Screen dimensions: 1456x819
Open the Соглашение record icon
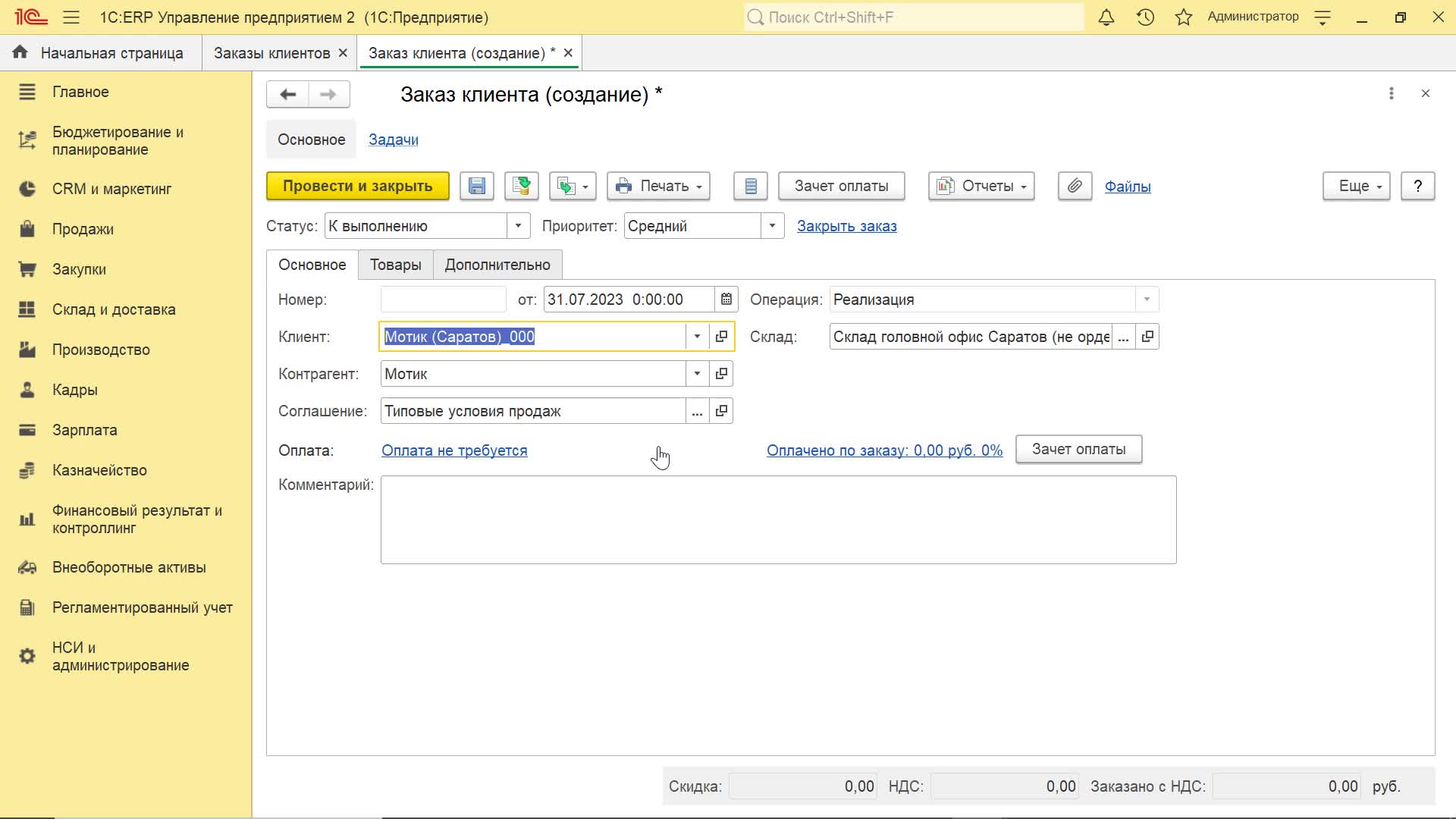(721, 410)
